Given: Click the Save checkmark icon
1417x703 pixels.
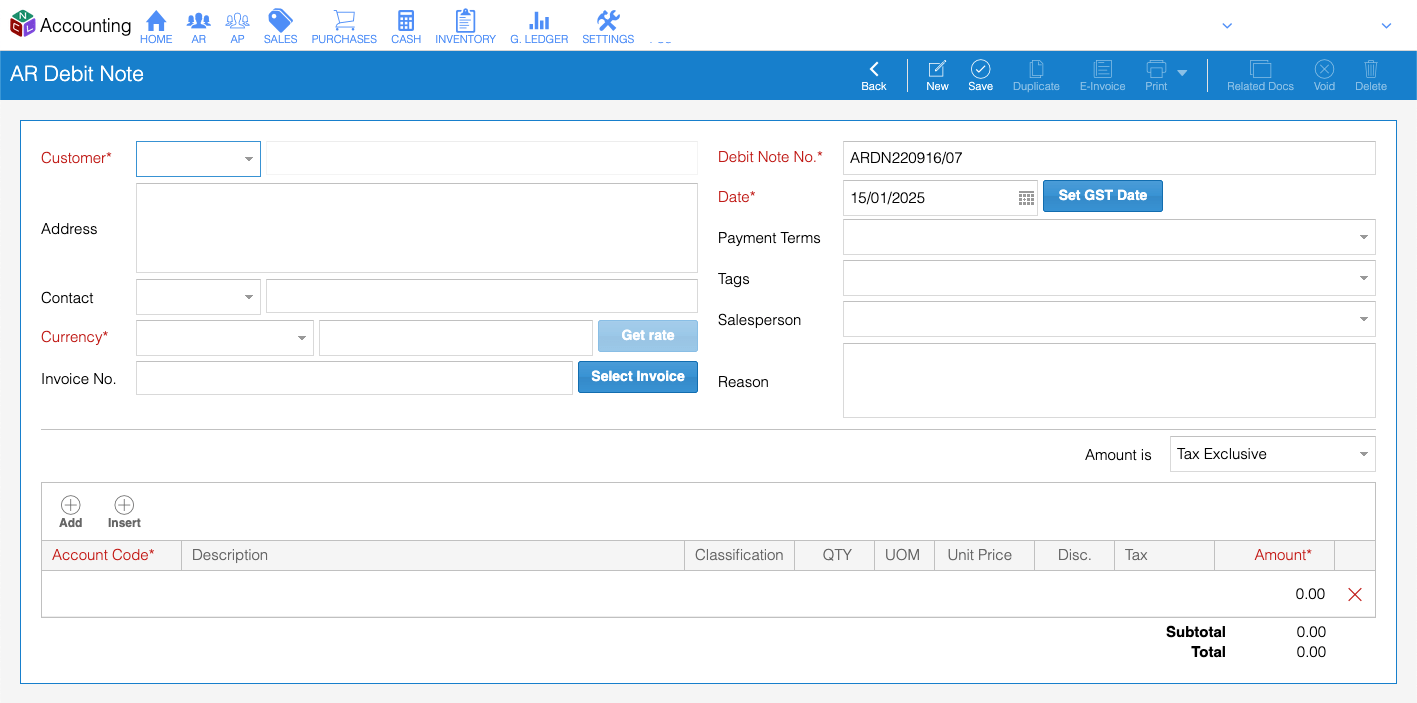Looking at the screenshot, I should tap(980, 69).
